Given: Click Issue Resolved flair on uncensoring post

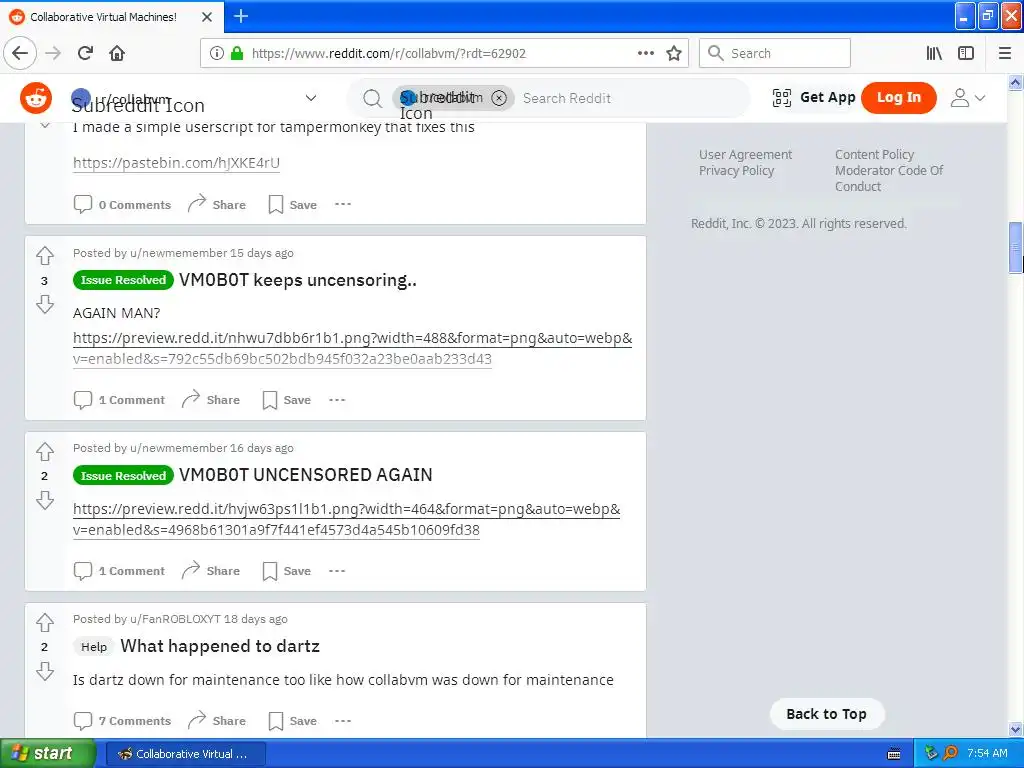Looking at the screenshot, I should click(123, 280).
